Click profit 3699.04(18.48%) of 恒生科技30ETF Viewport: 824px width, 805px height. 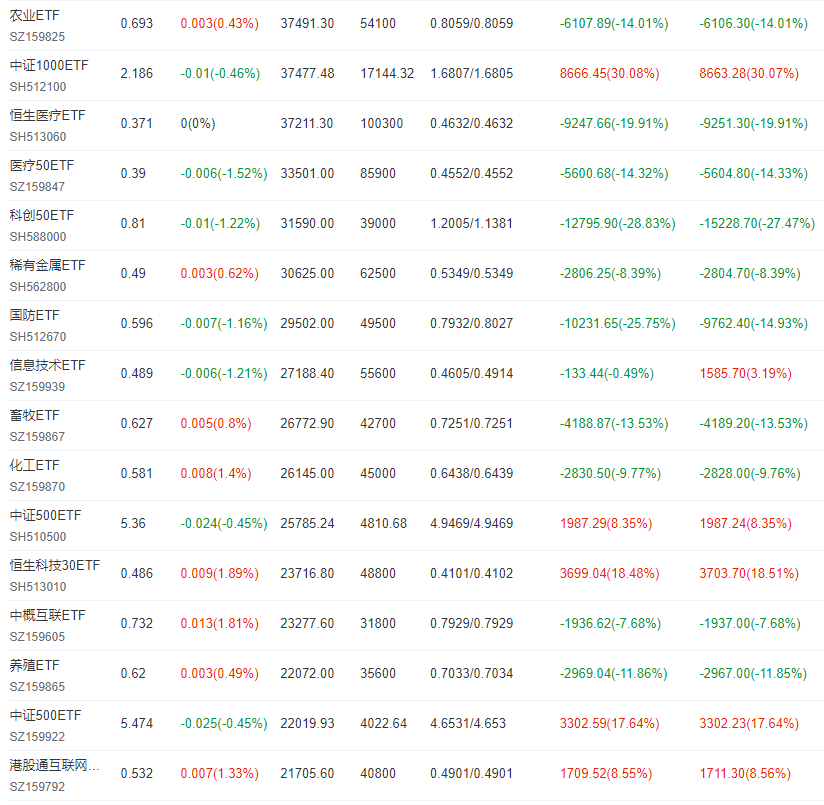(x=610, y=573)
